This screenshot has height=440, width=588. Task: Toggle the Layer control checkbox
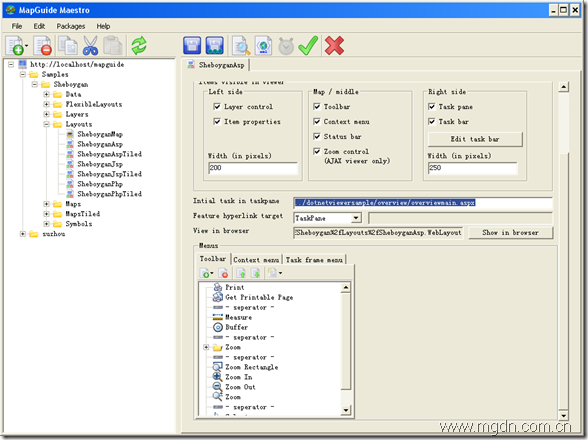[217, 107]
